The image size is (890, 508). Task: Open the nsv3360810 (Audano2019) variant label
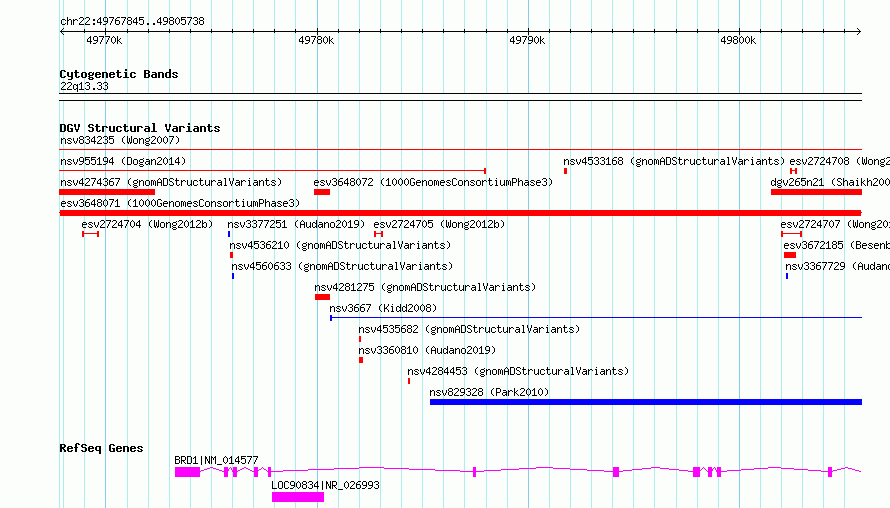coord(427,350)
